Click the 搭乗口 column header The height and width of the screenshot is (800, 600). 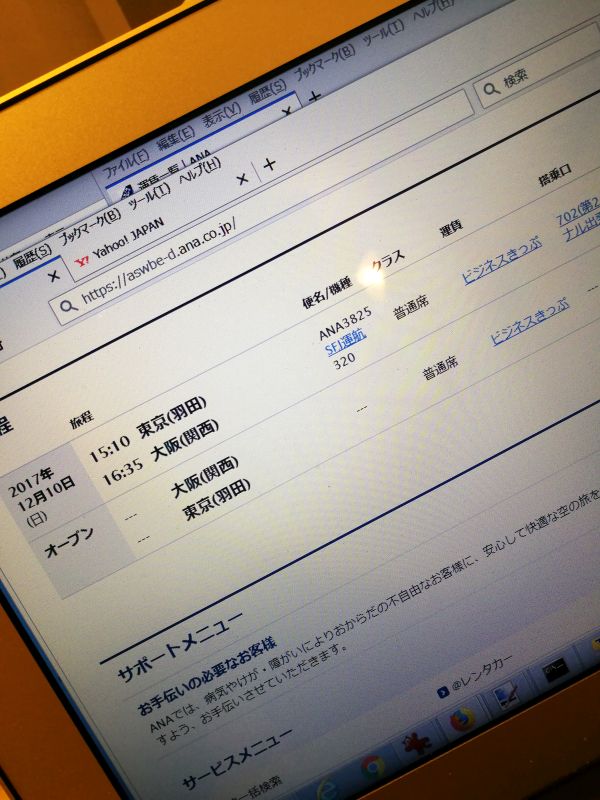point(556,174)
